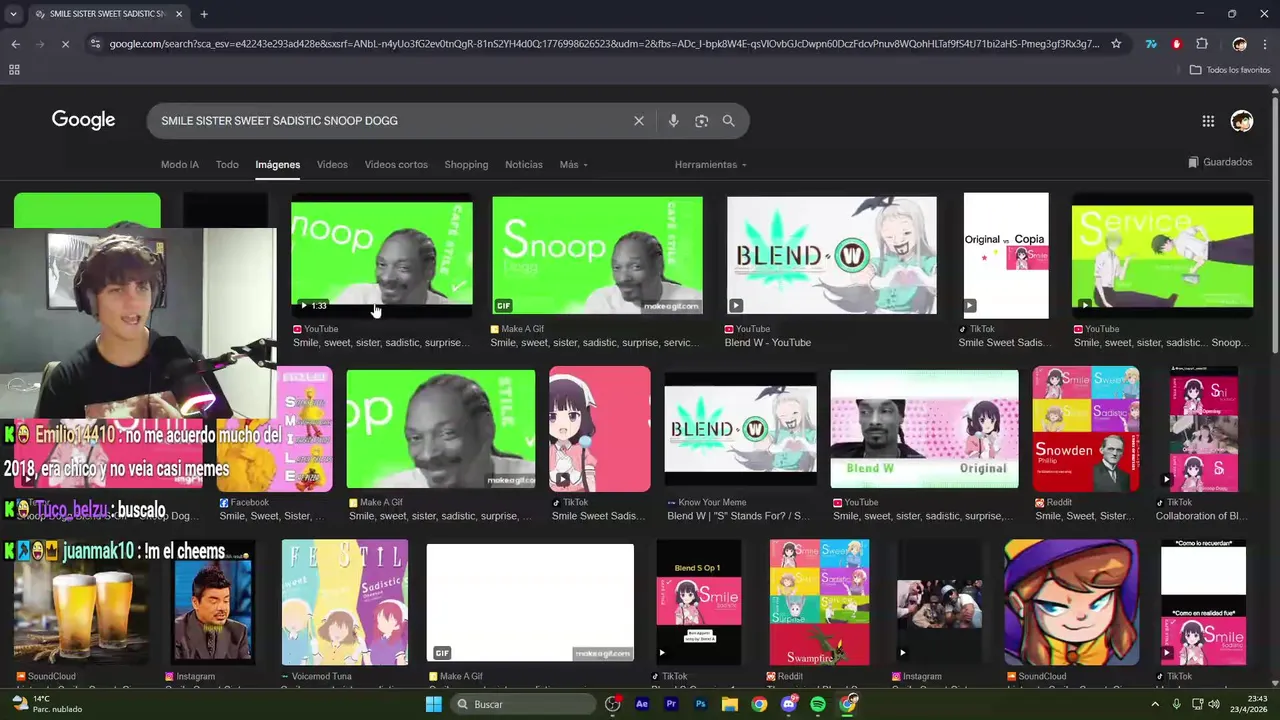Select the Imágenes tab

277,165
